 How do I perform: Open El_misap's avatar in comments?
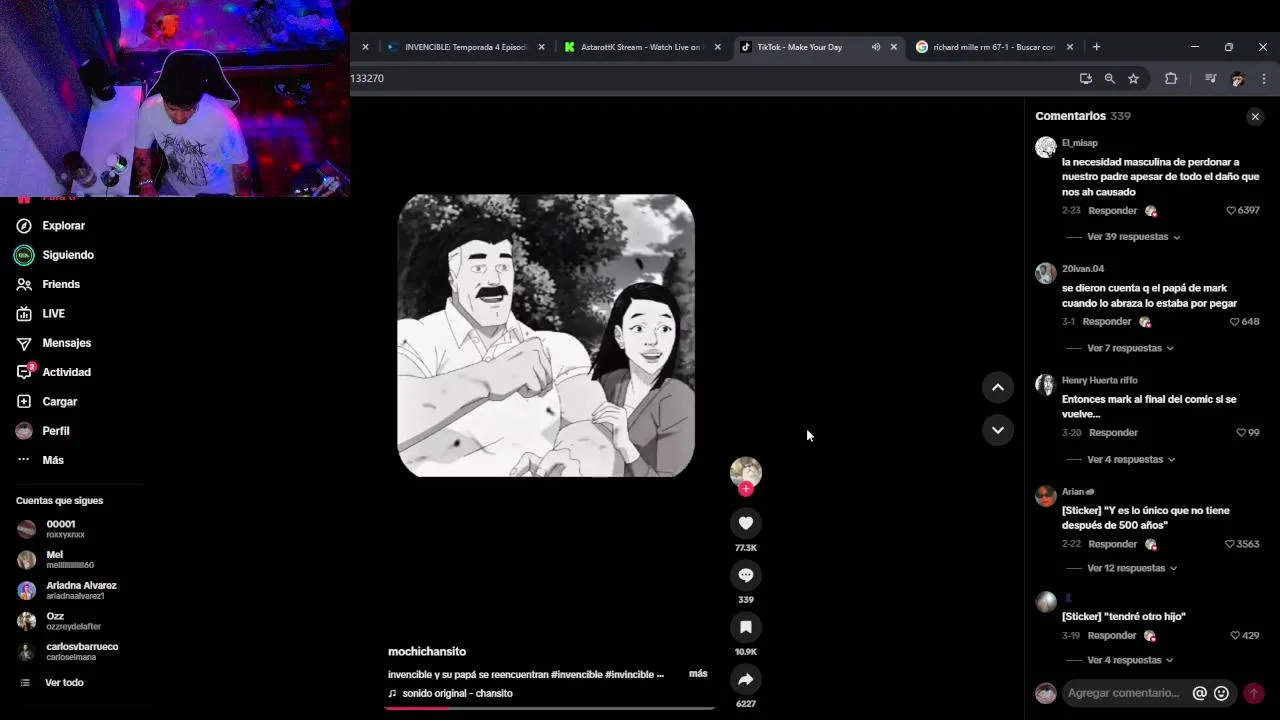click(x=1046, y=147)
